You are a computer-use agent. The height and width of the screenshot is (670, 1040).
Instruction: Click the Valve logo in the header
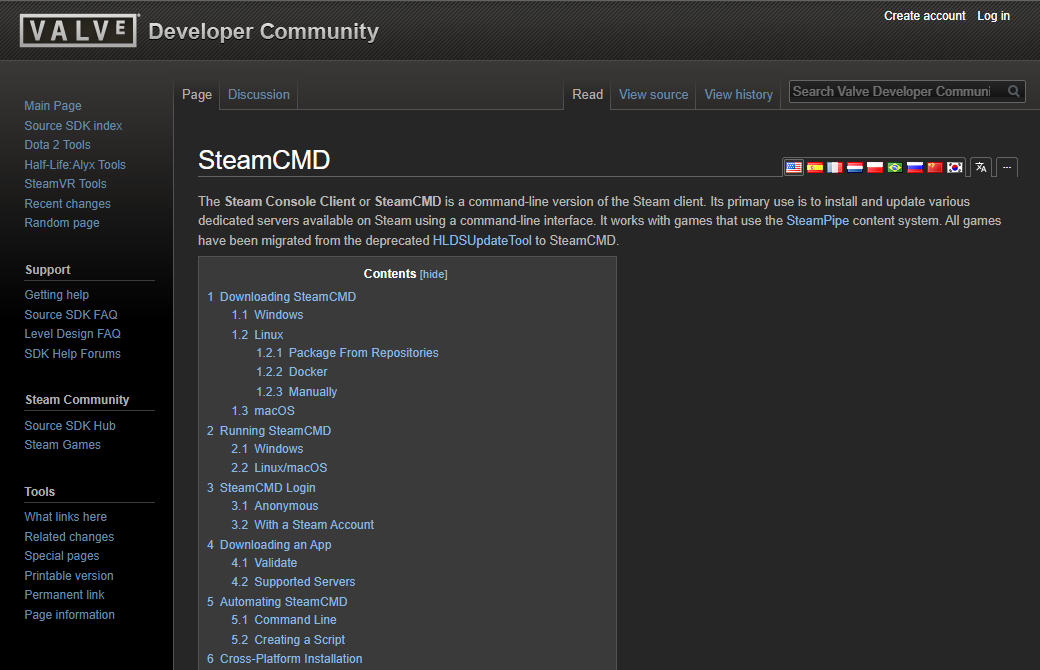click(x=79, y=31)
